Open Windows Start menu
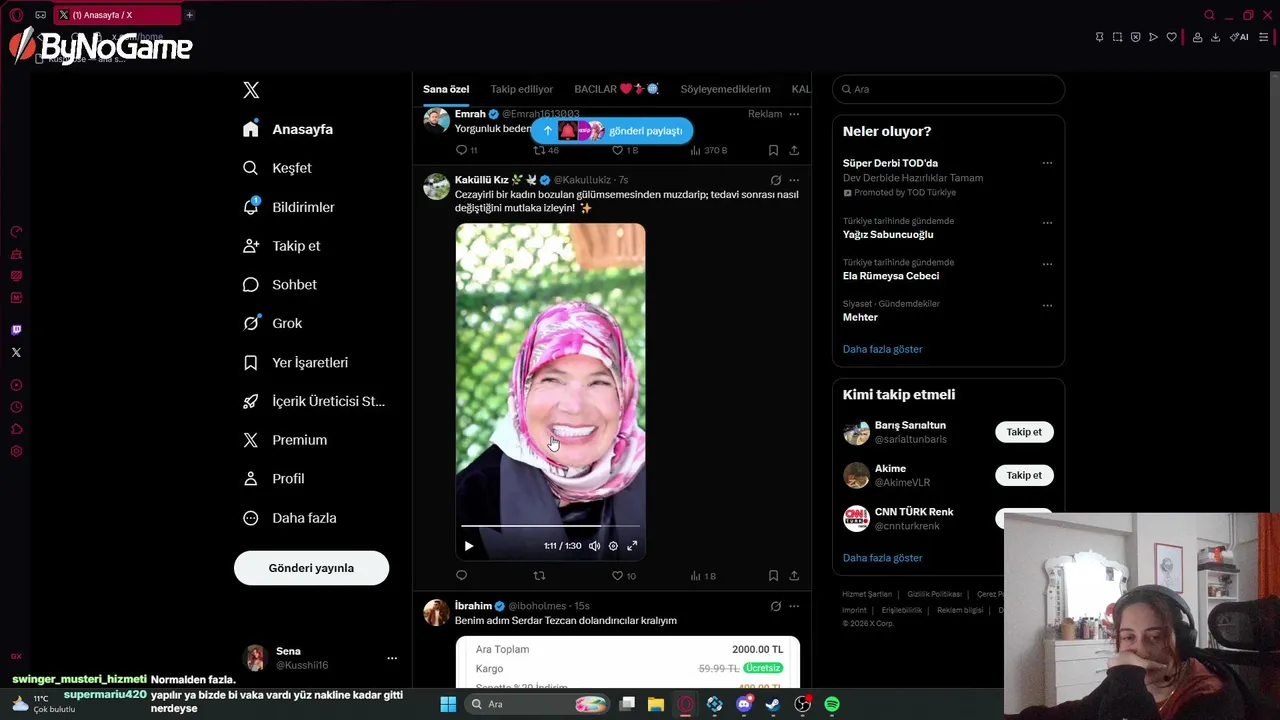The image size is (1280, 720). click(x=448, y=704)
